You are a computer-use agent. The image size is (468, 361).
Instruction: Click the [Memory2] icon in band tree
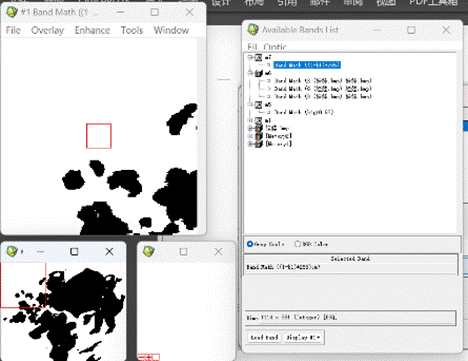[259, 136]
